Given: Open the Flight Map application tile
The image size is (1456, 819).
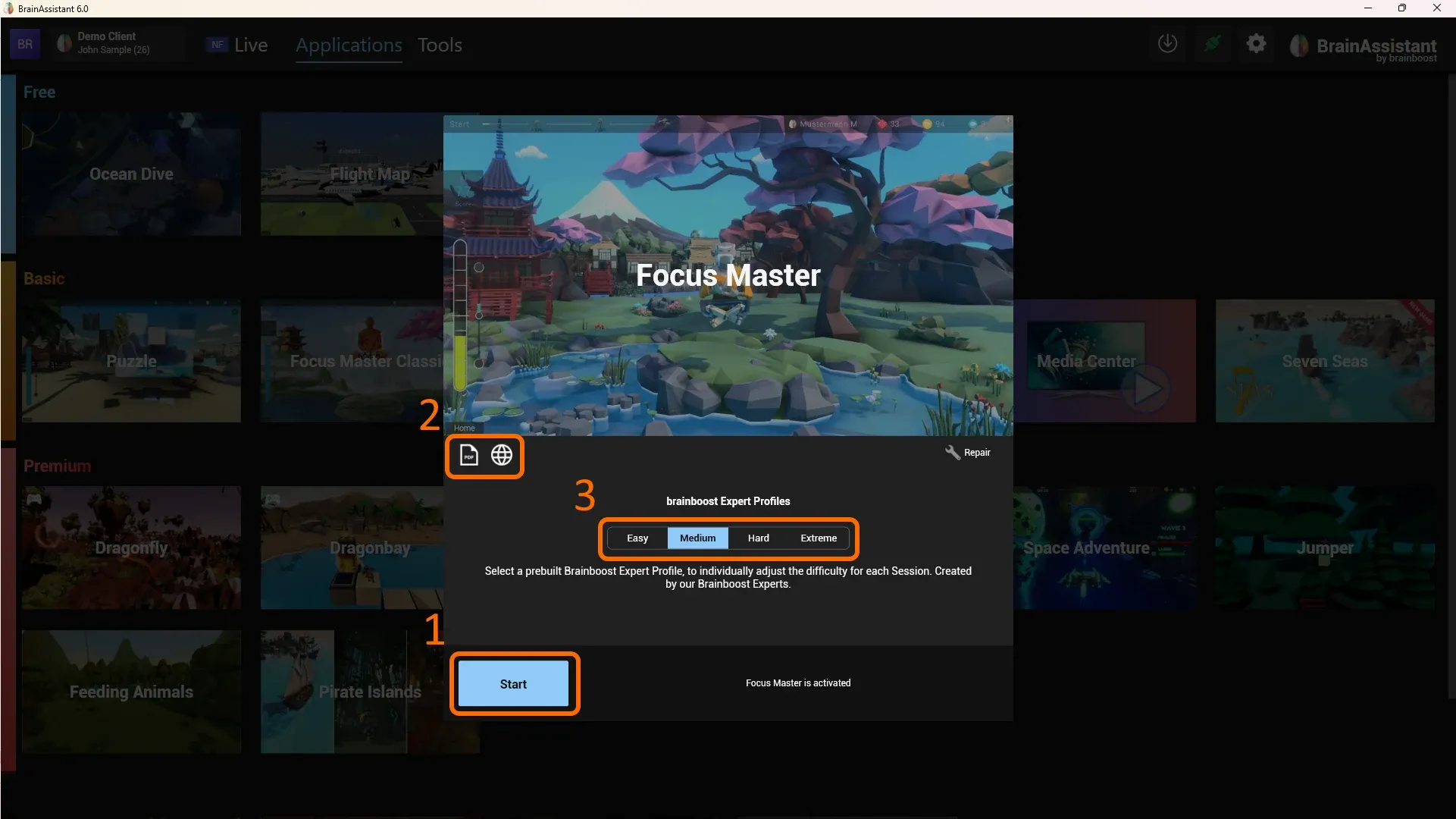Looking at the screenshot, I should tap(352, 174).
